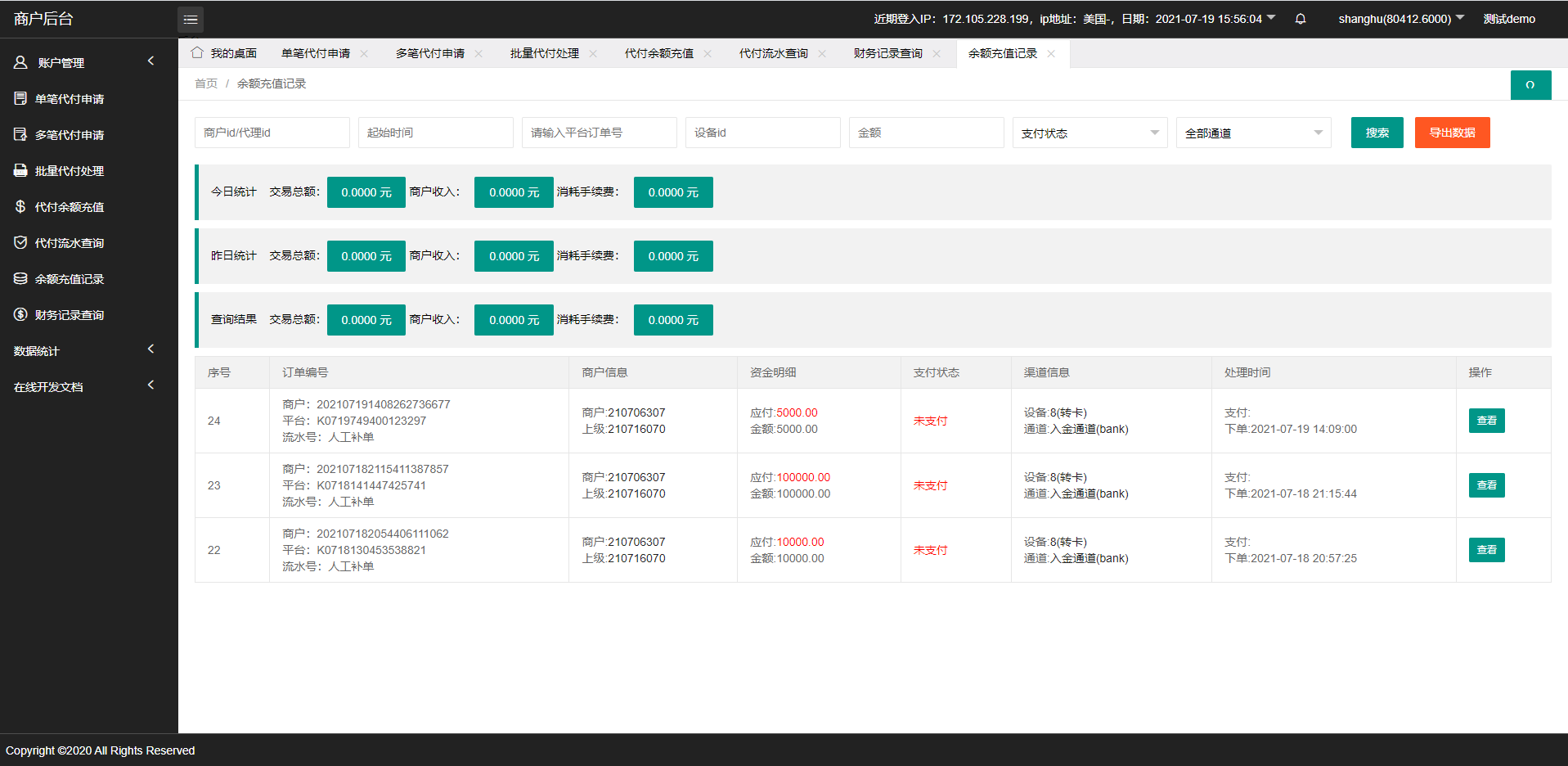Switch to the 多笔代付申请 tab
1568x766 pixels.
point(429,54)
